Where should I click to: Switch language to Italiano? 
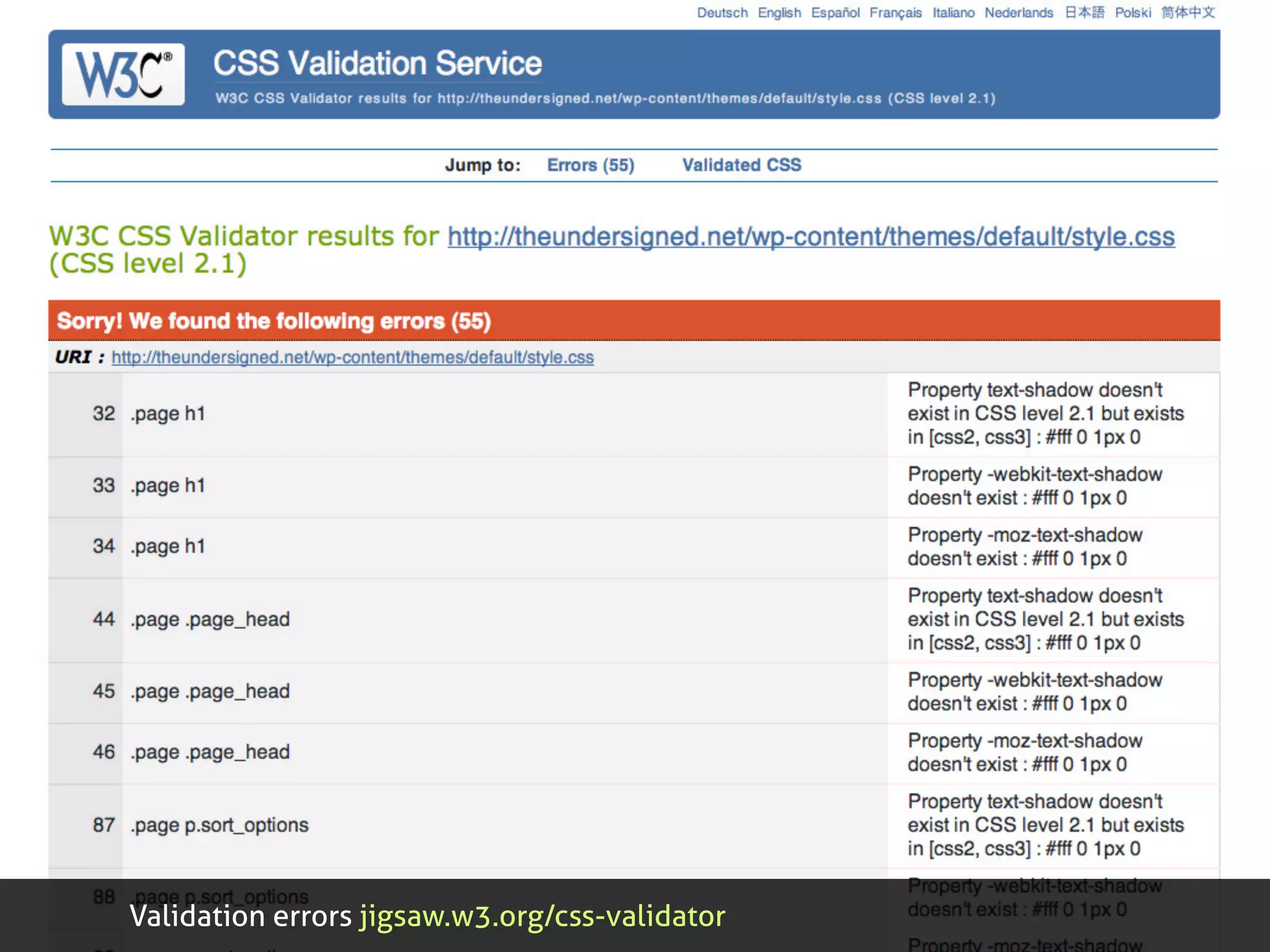tap(954, 12)
